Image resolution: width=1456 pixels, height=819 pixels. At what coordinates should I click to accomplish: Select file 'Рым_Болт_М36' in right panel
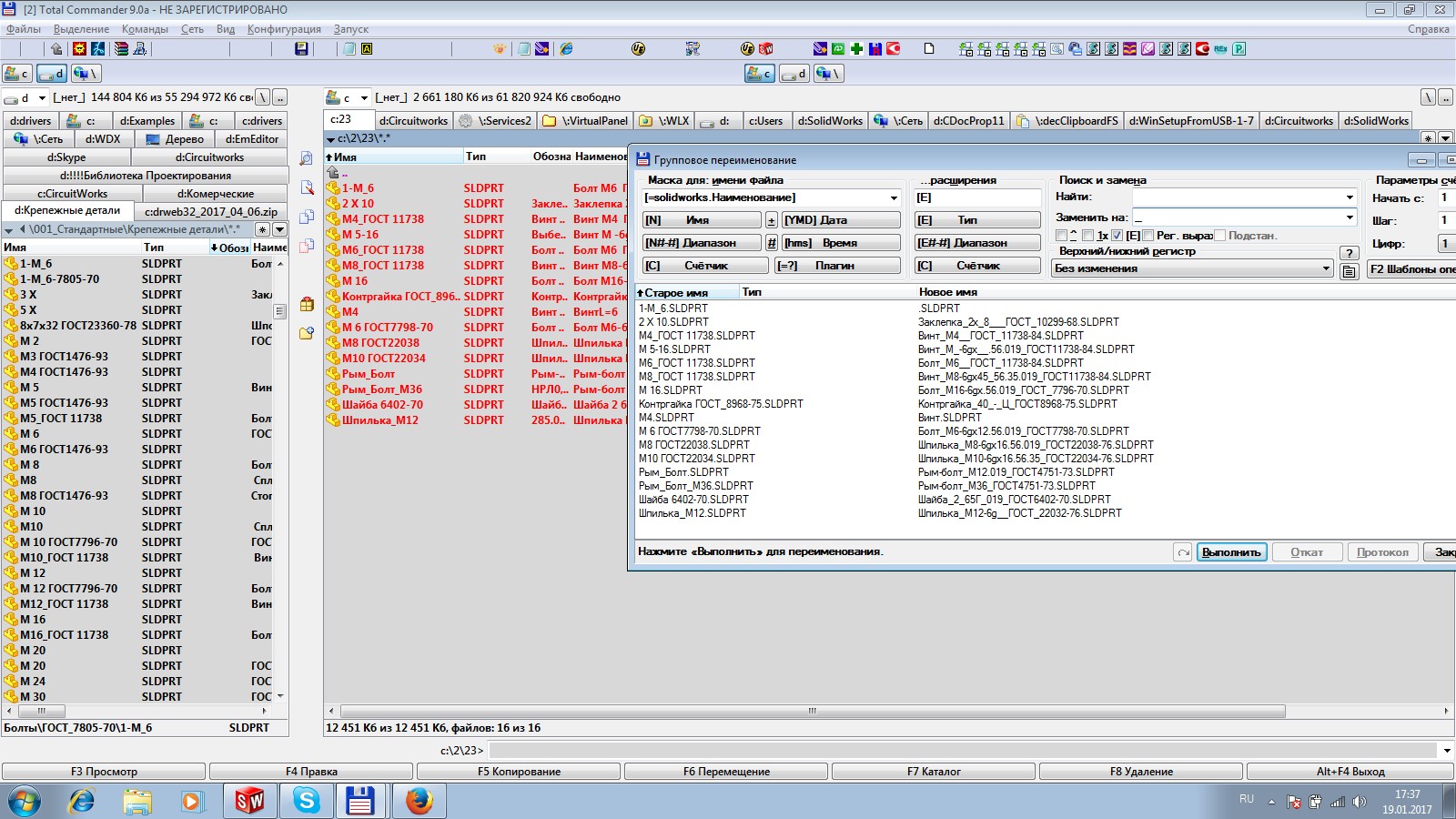[381, 389]
